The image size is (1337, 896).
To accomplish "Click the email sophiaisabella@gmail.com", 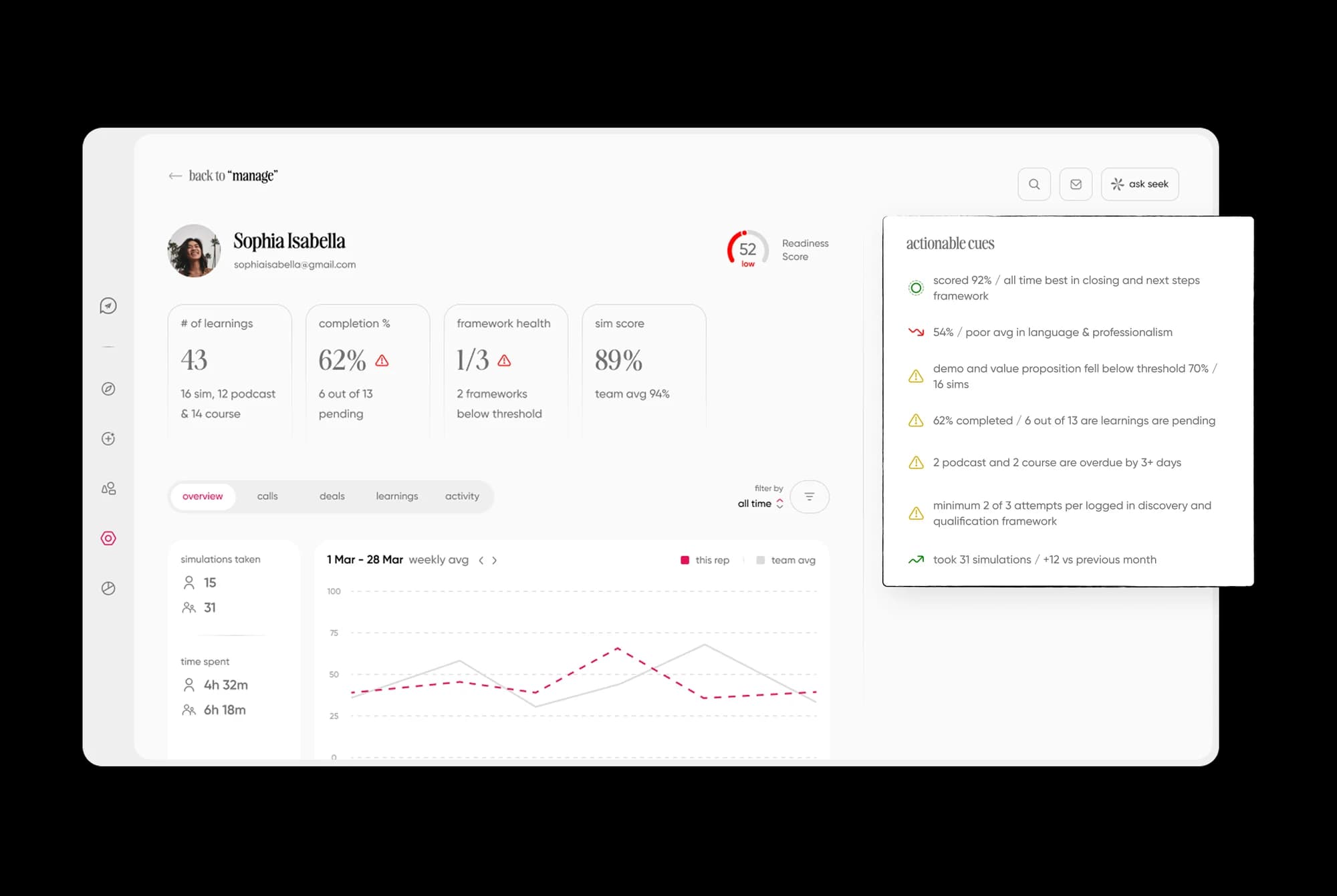I will (x=295, y=265).
